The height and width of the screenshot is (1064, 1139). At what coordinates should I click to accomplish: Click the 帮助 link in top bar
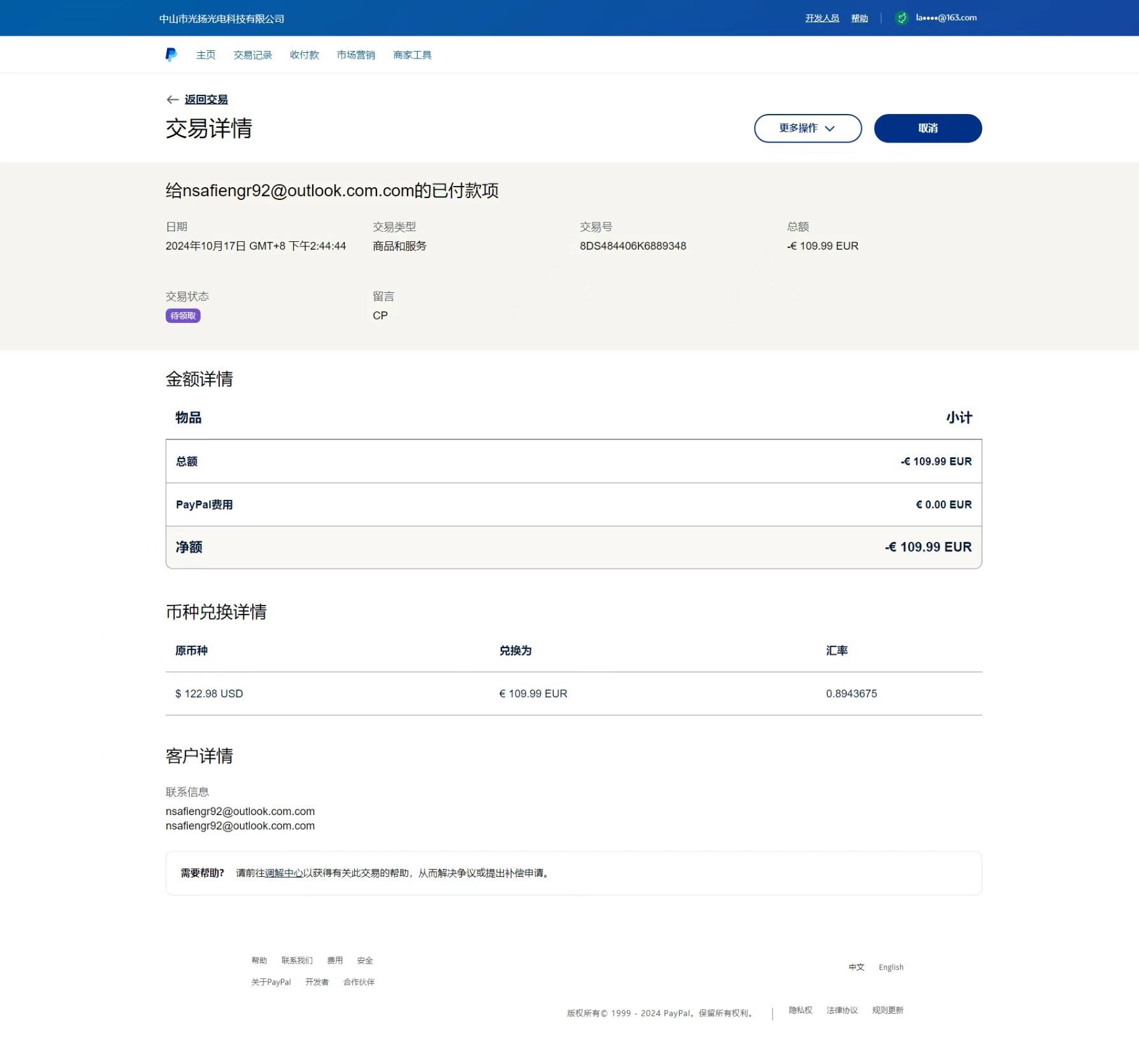tap(859, 18)
